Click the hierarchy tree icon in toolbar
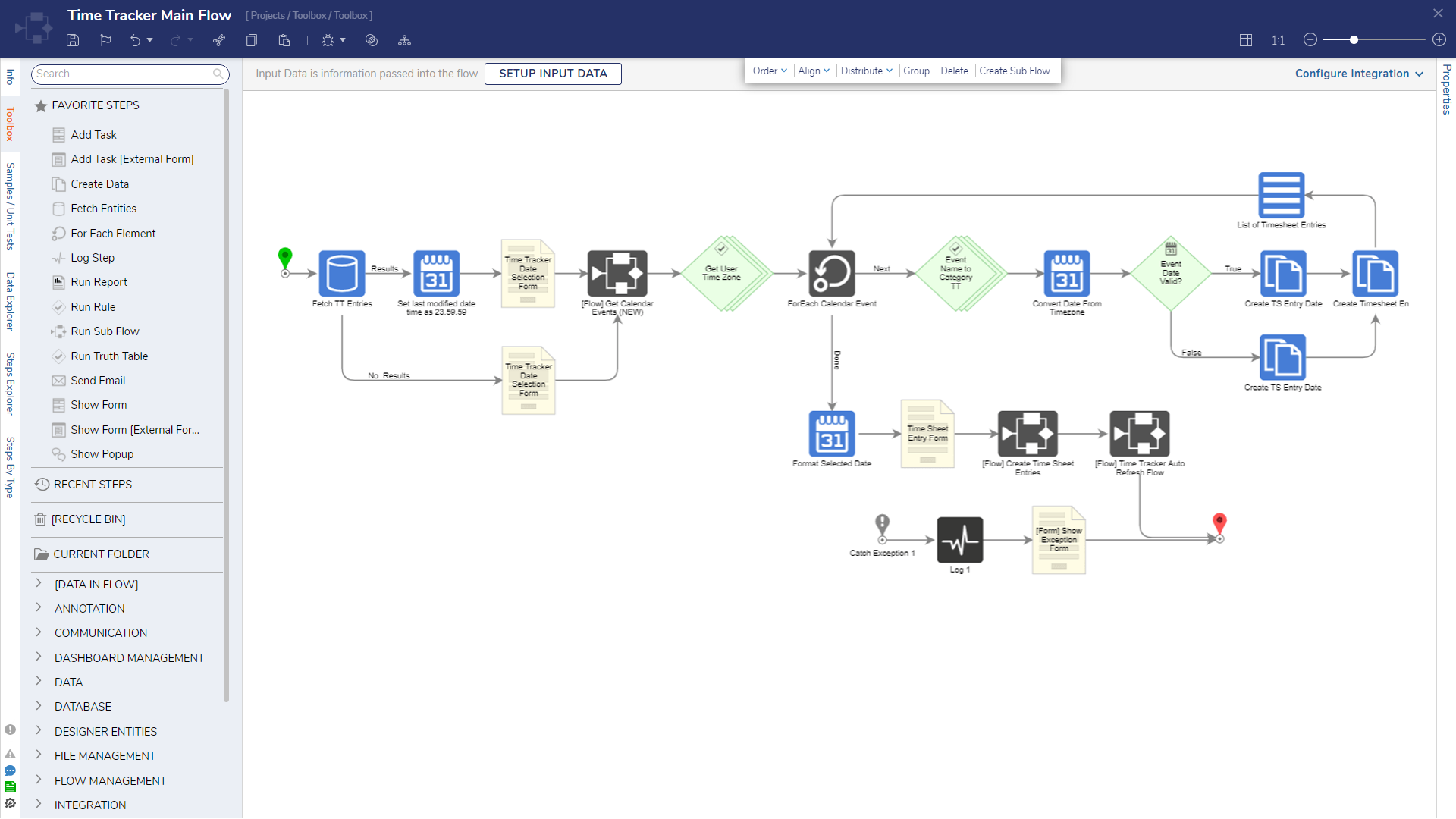1456x819 pixels. (x=404, y=40)
